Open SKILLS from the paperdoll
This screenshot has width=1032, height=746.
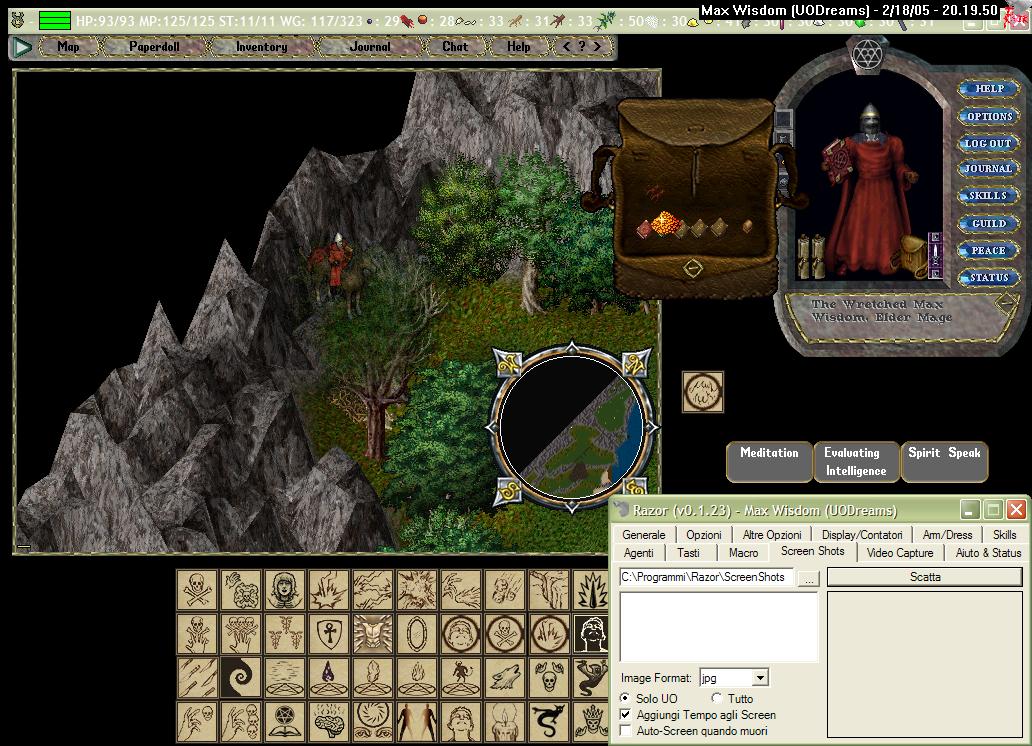[x=988, y=196]
